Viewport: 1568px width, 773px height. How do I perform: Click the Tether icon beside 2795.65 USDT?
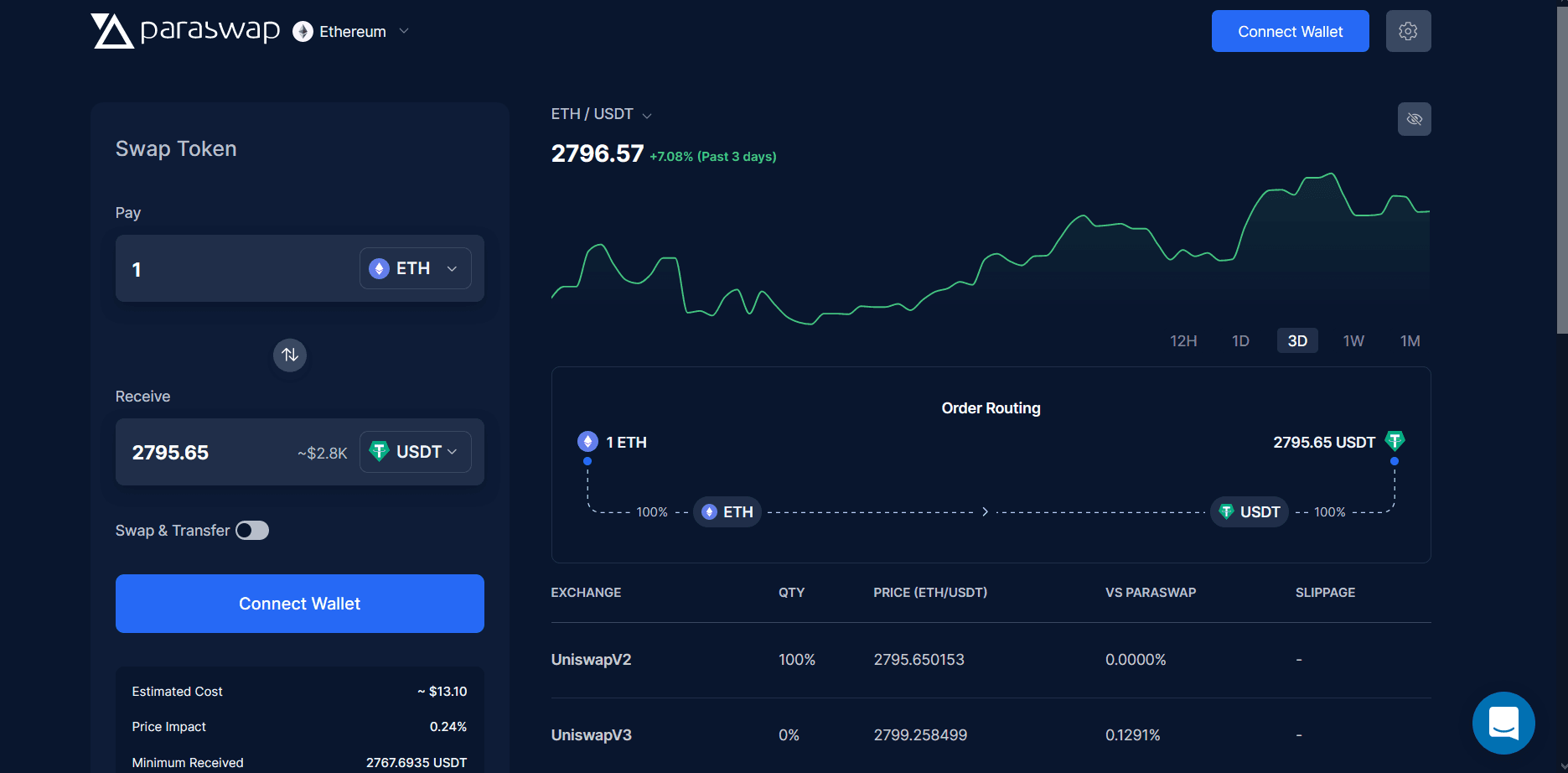[x=1395, y=441]
